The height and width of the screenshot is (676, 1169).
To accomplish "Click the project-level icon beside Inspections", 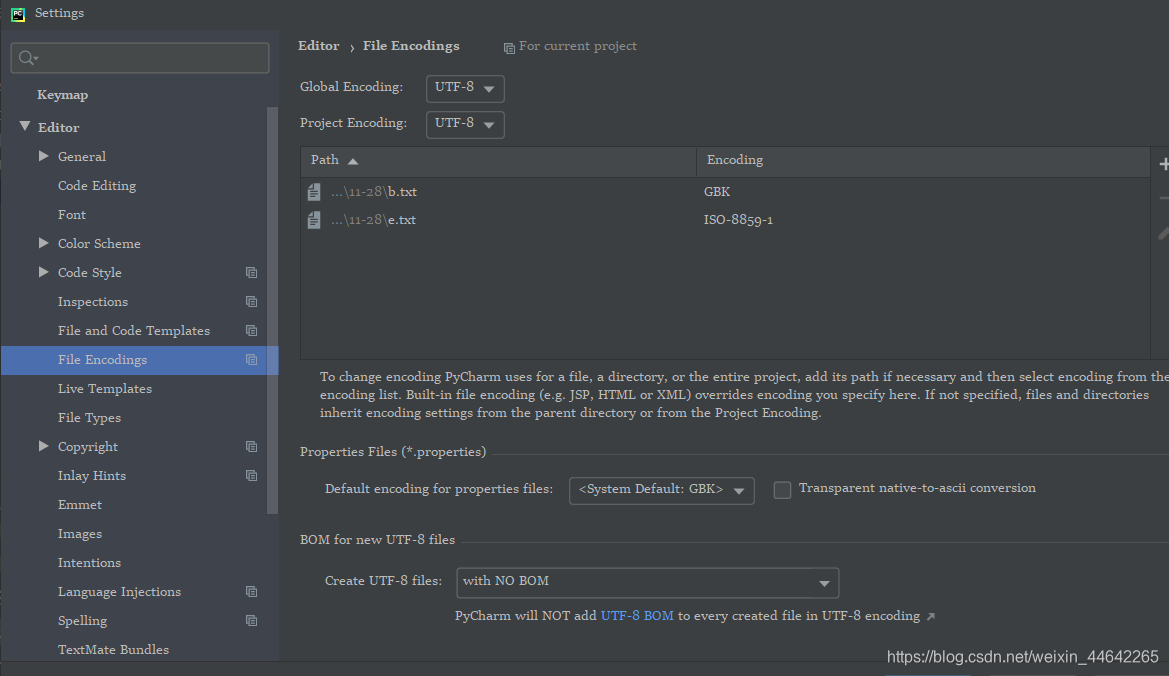I will pos(251,302).
